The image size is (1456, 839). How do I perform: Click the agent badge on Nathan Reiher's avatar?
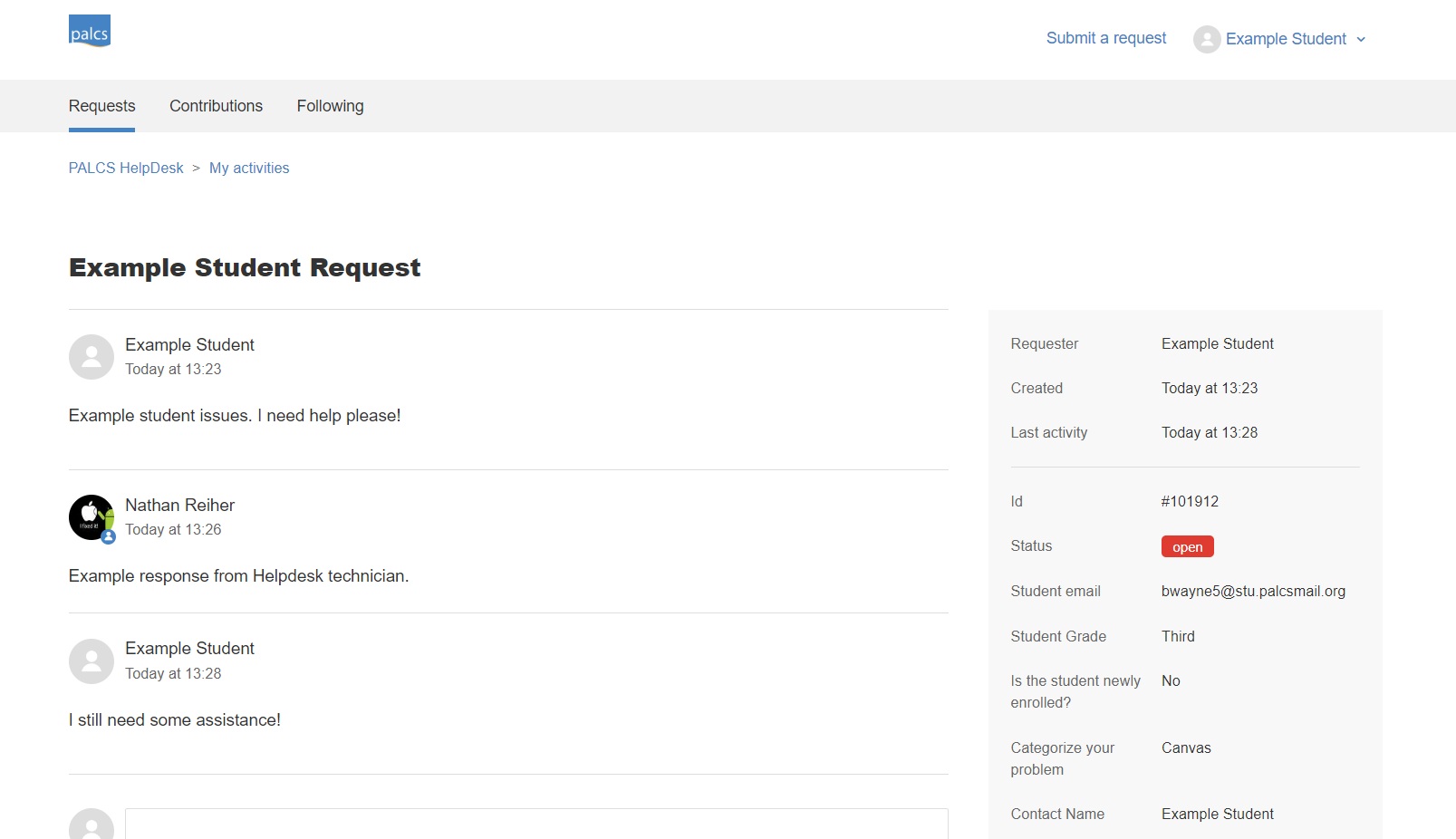click(x=108, y=536)
